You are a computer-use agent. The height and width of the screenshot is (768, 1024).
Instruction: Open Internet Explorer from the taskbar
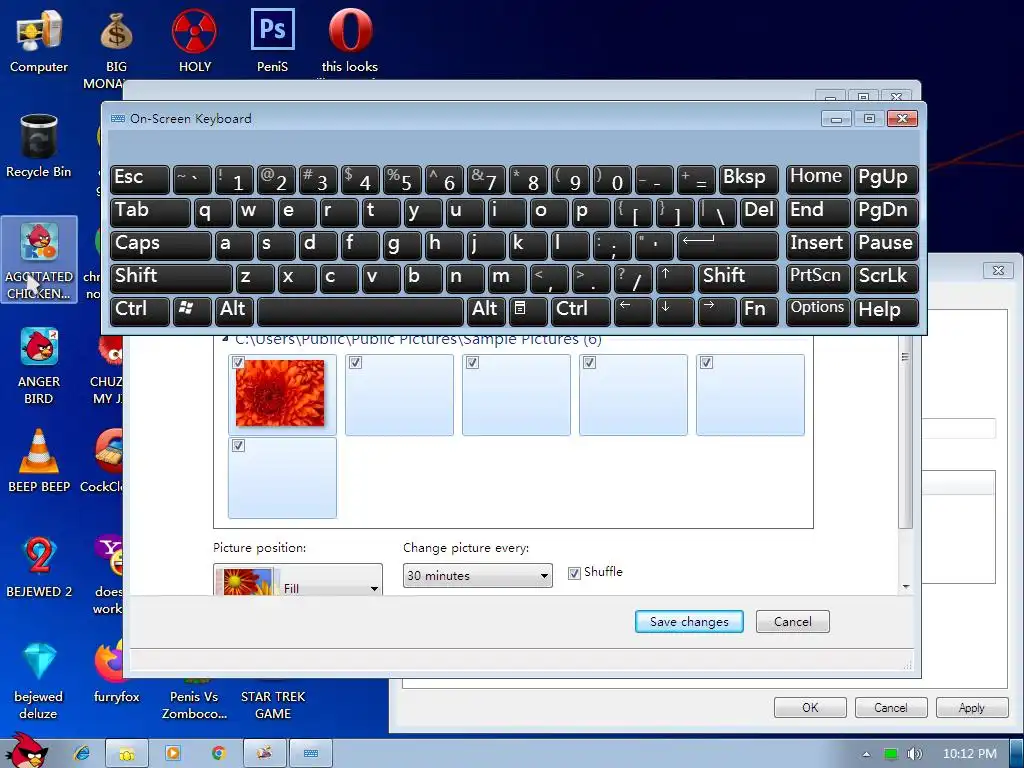[x=82, y=754]
